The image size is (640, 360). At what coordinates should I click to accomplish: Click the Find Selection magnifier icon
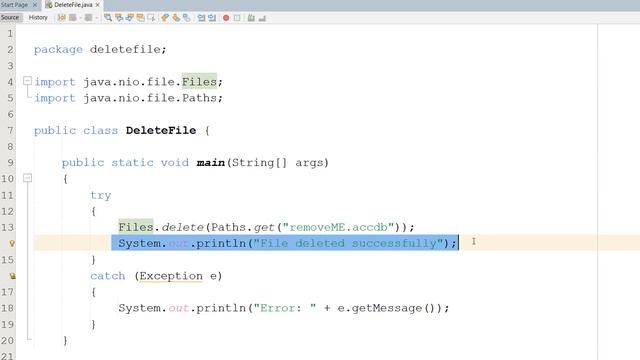click(108, 18)
